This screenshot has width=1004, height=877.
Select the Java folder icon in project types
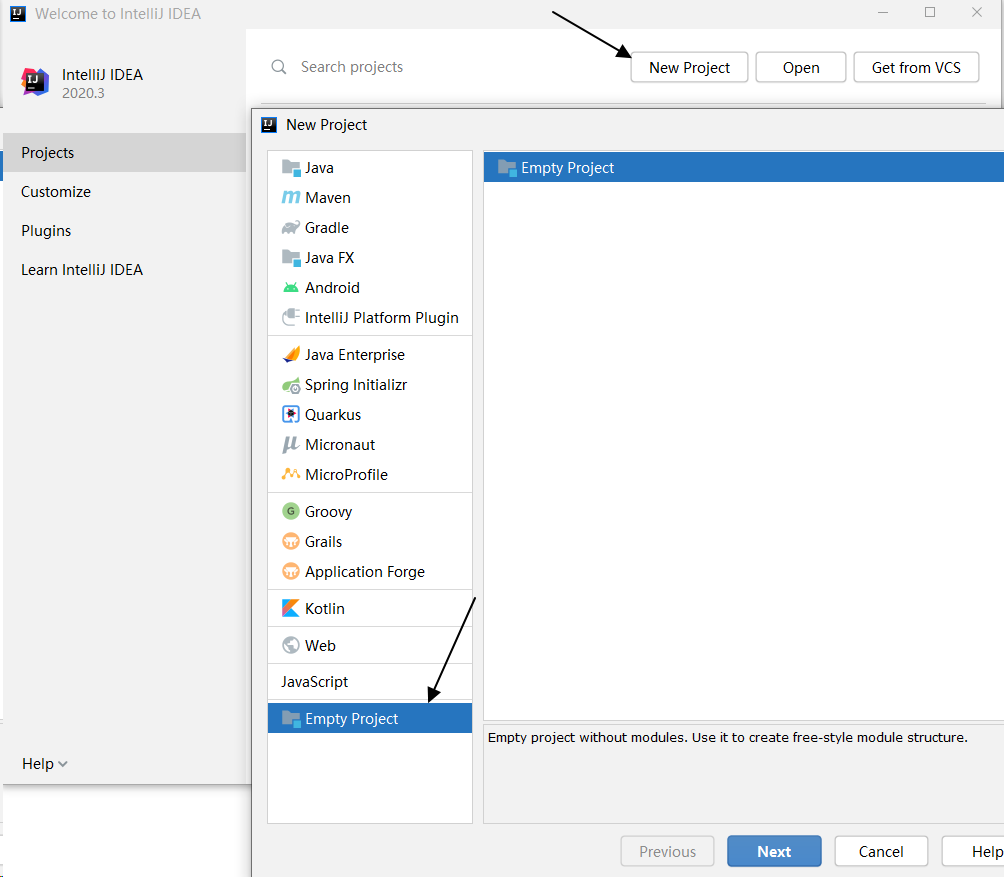click(291, 168)
